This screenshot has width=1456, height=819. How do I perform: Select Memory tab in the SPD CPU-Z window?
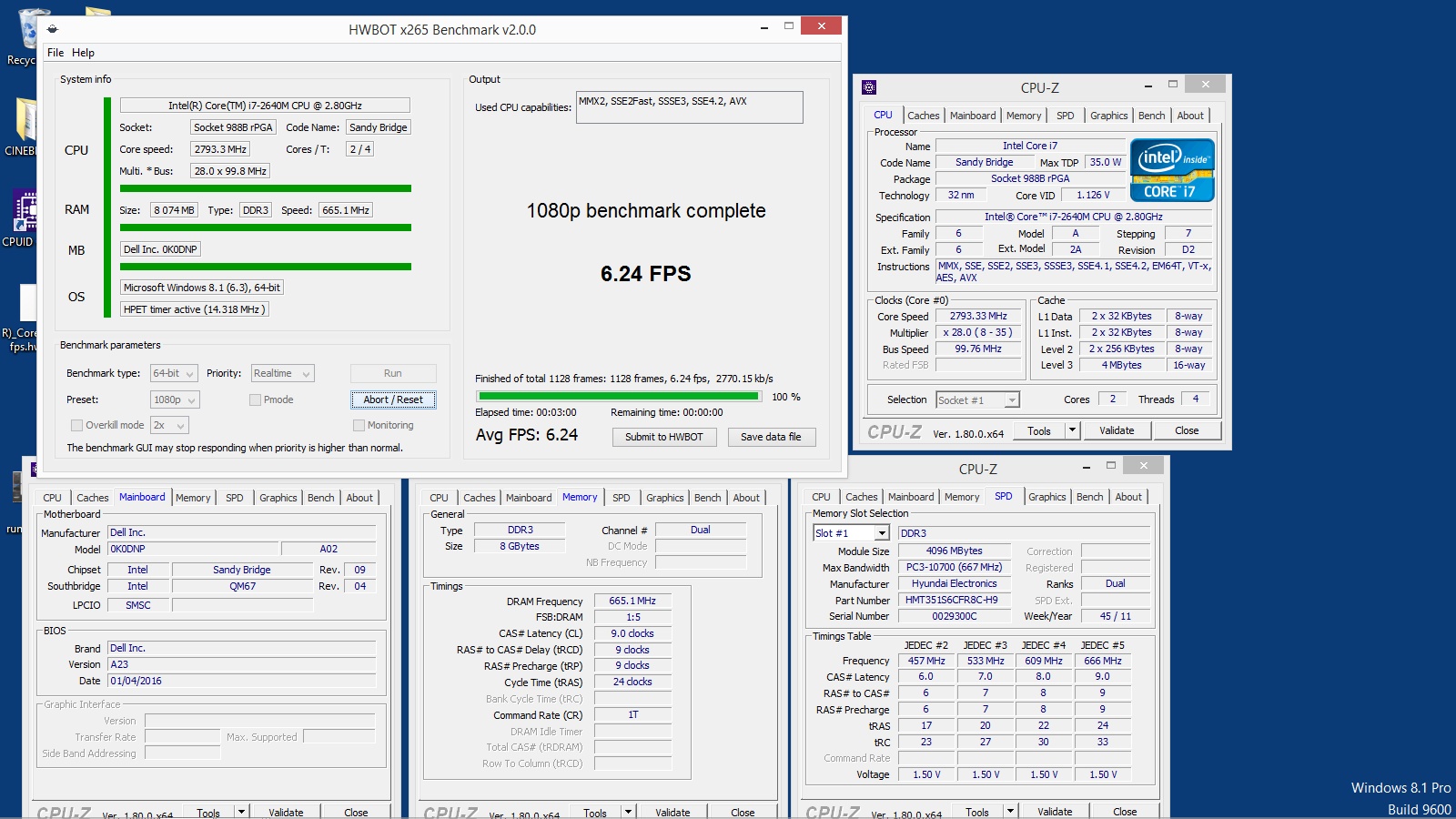962,497
